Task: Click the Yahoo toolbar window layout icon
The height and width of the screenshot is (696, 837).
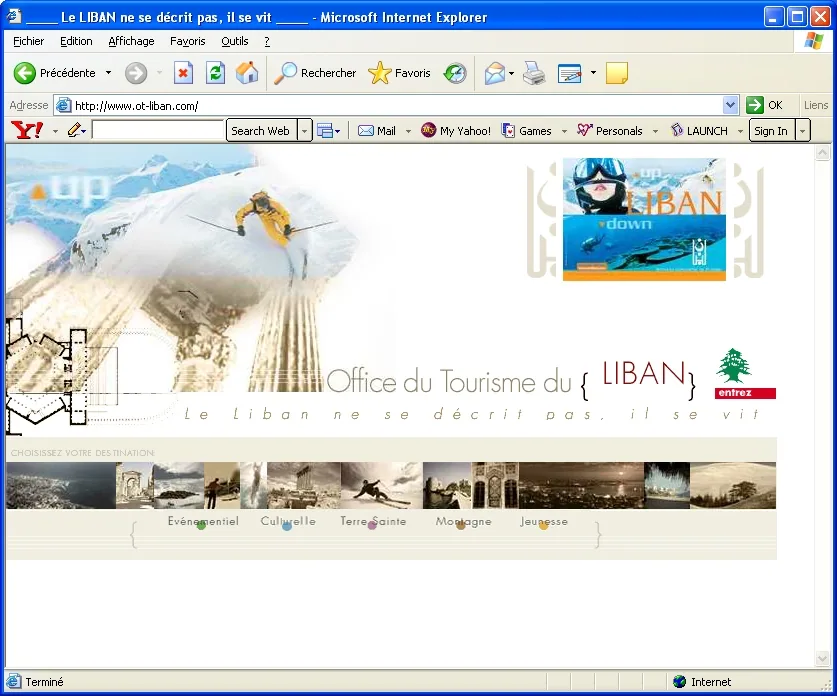Action: [325, 131]
